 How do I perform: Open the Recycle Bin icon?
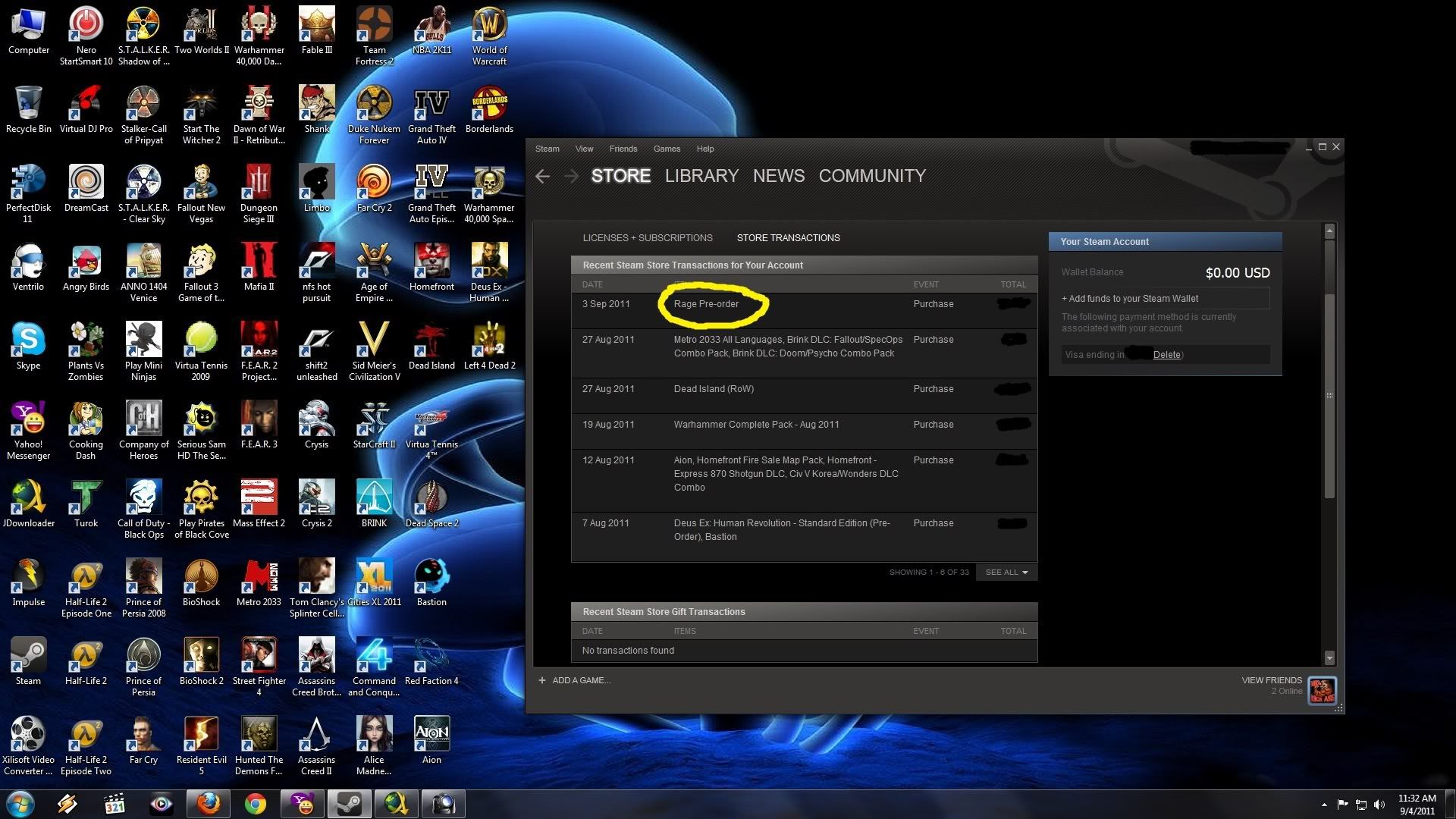[28, 109]
